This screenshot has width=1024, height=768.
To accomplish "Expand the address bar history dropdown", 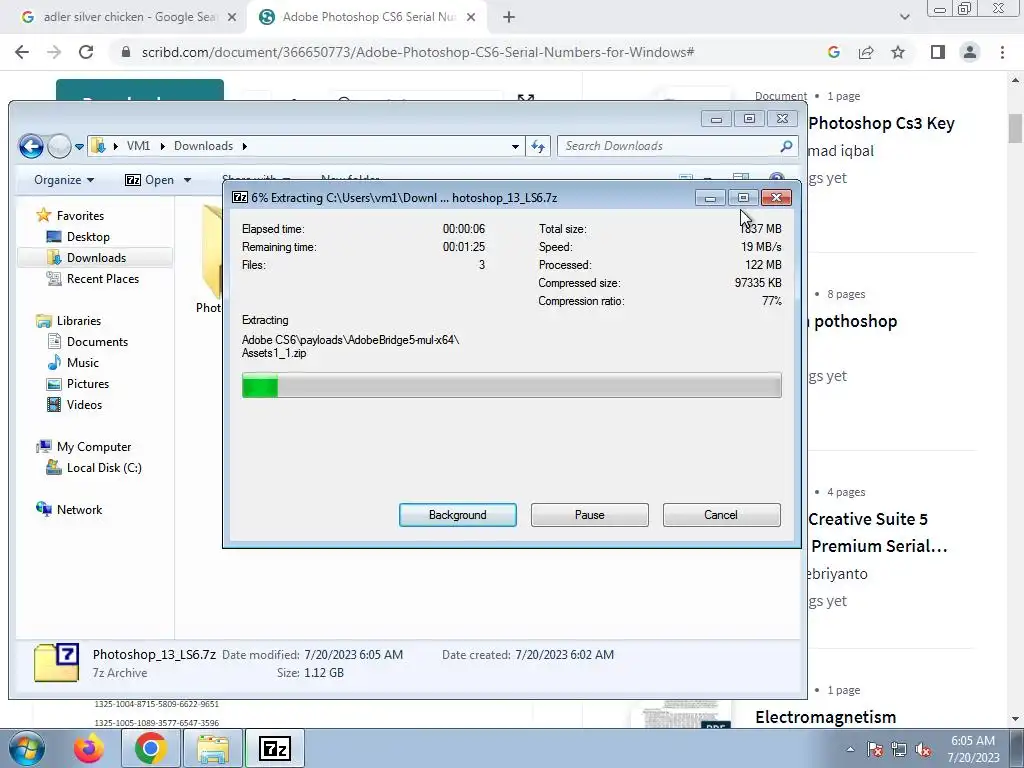I will tap(515, 146).
